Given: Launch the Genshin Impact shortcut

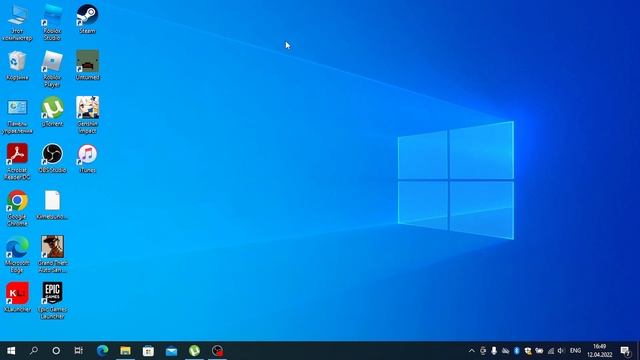Looking at the screenshot, I should (x=87, y=115).
